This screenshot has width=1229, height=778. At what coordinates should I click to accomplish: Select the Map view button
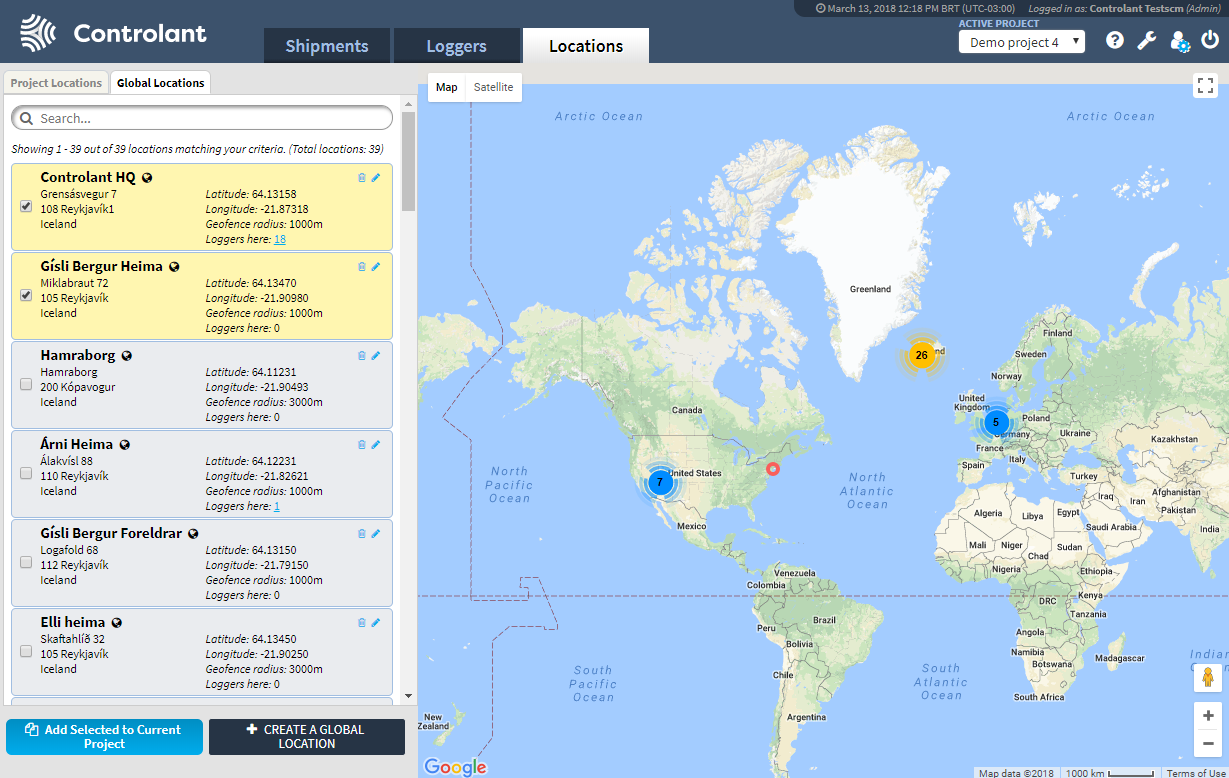click(447, 87)
